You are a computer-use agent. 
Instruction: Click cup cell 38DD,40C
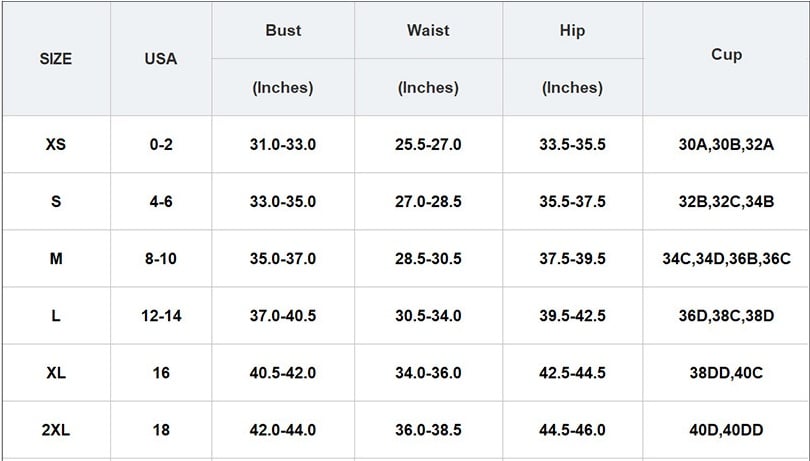(726, 373)
